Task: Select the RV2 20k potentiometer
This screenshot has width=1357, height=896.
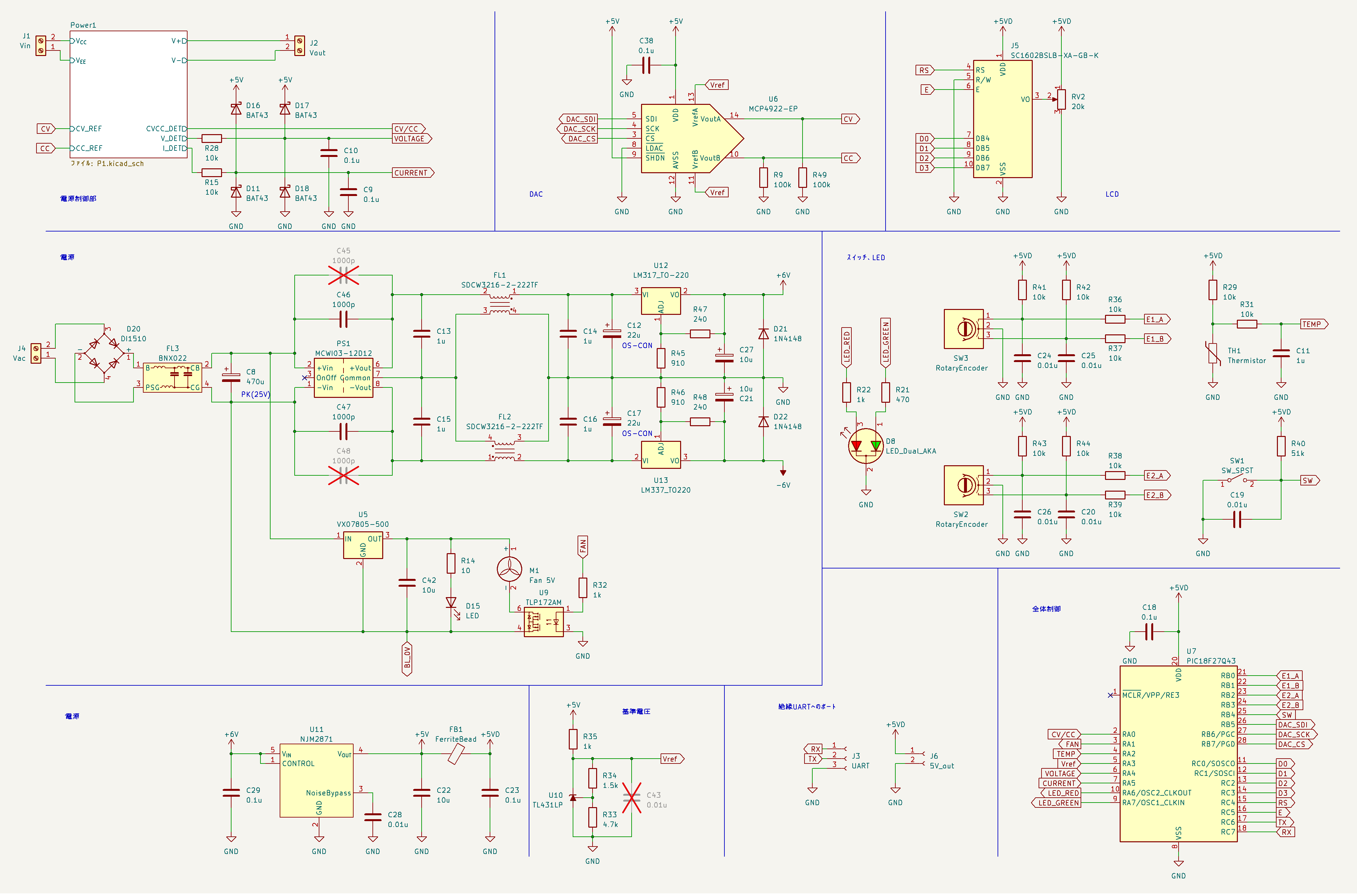Action: tap(1062, 99)
